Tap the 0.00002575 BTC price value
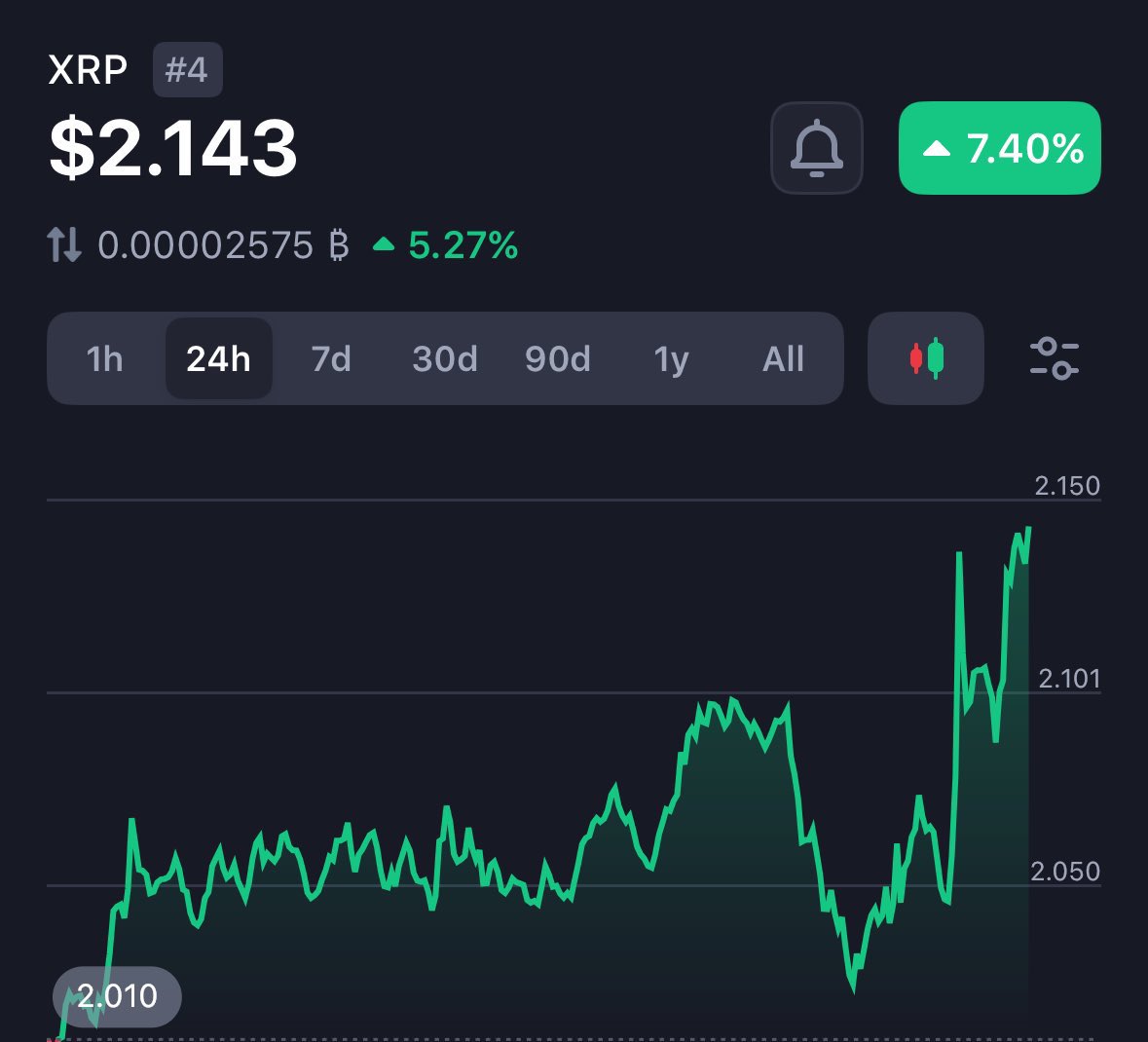The image size is (1148, 1042). [223, 244]
